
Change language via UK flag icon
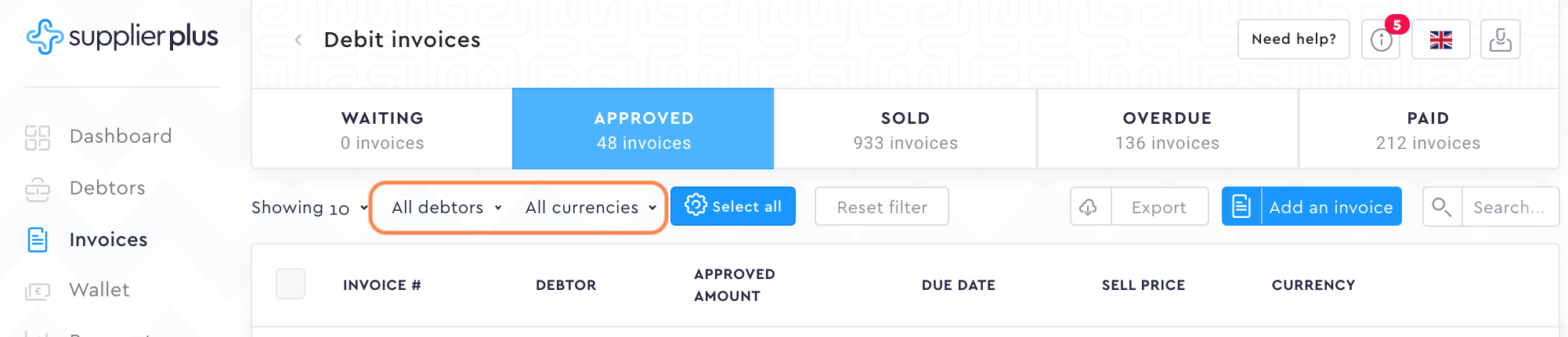1440,40
